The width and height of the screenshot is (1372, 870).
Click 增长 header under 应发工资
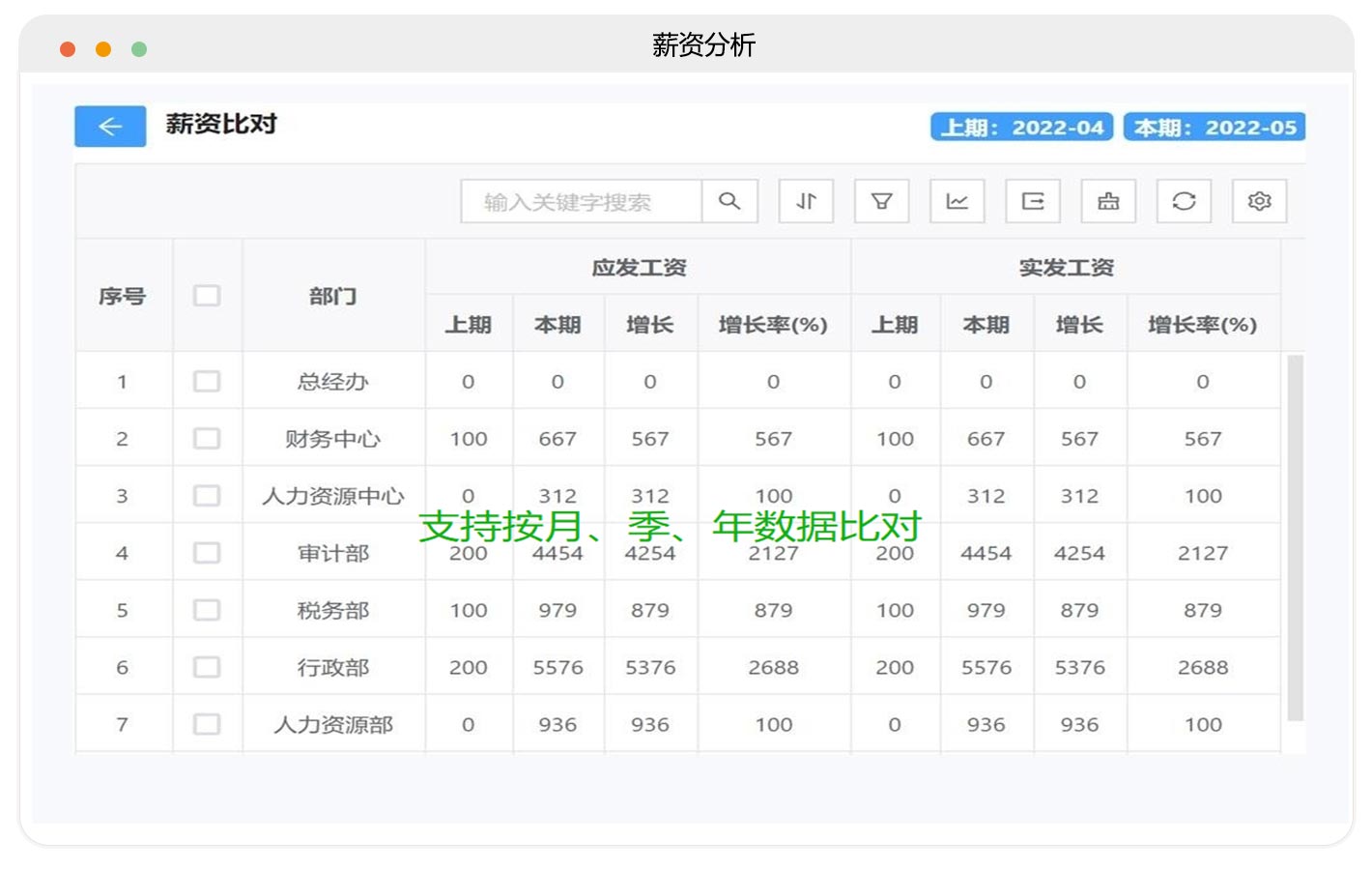click(x=650, y=325)
